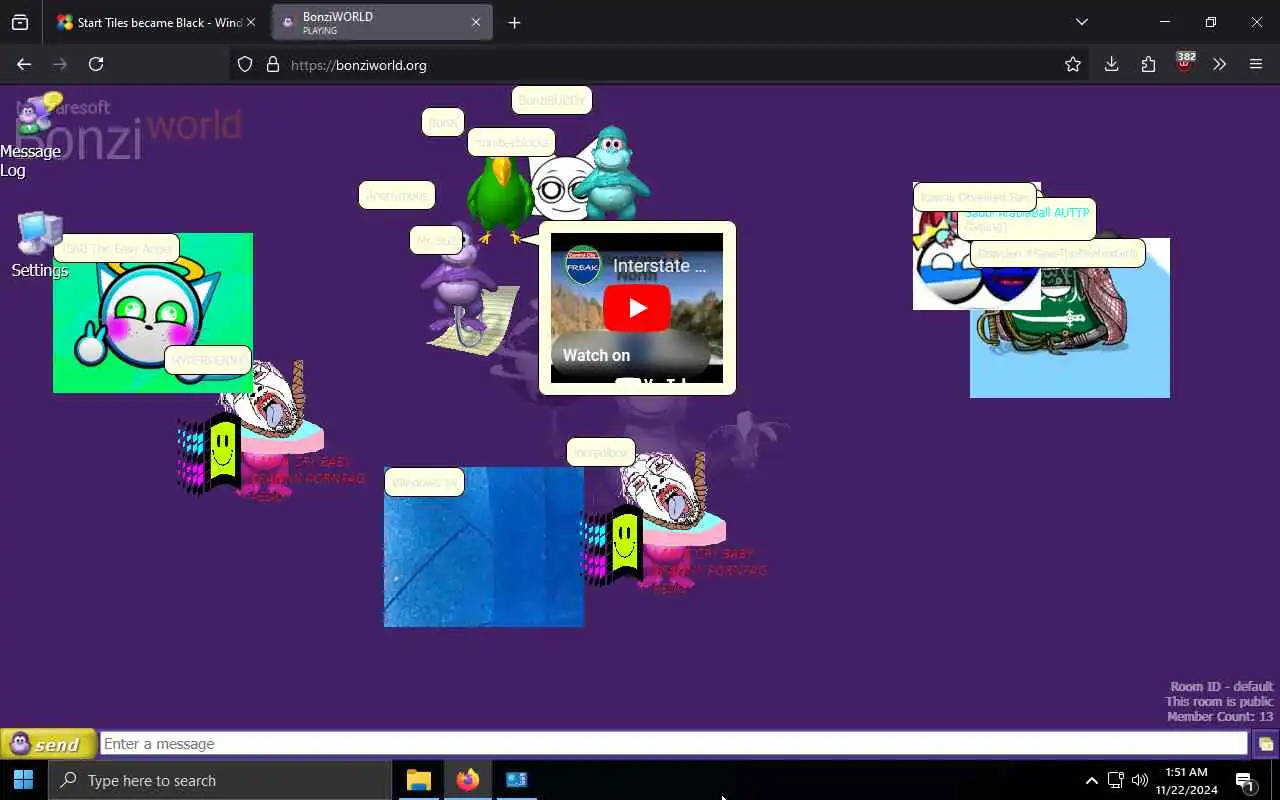Click the icon right of message field
Viewport: 1280px width, 800px height.
tap(1265, 744)
